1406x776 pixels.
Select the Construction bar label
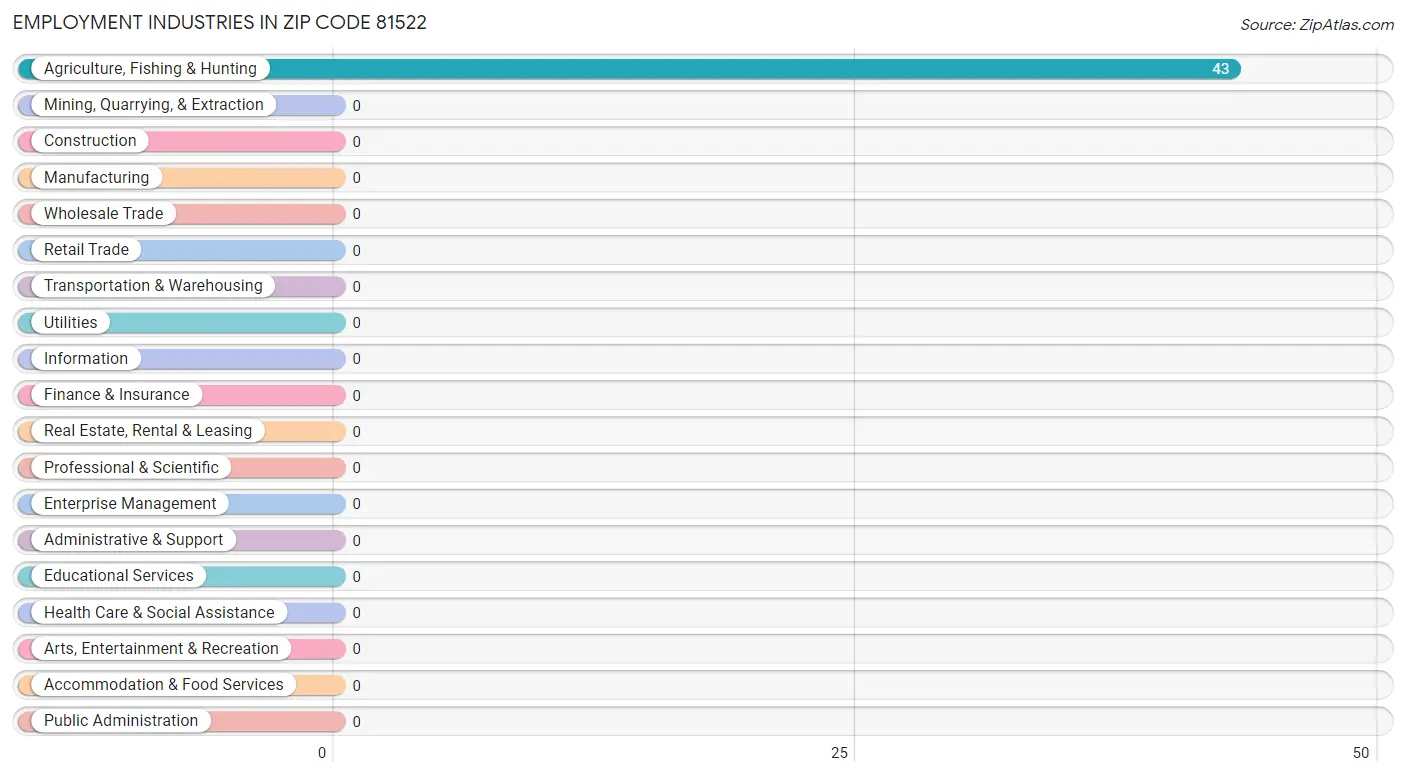pyautogui.click(x=90, y=141)
